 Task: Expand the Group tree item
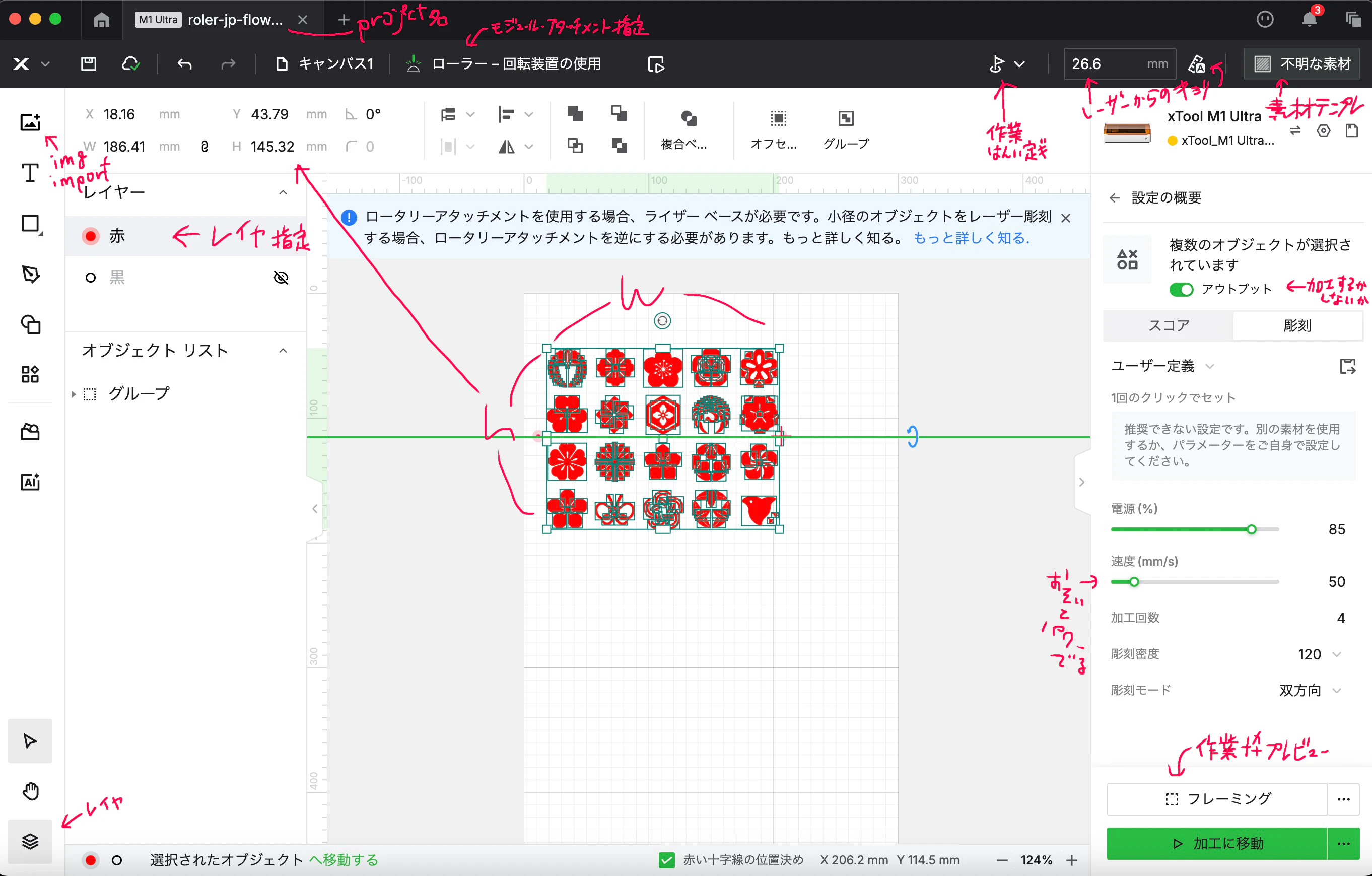click(x=73, y=394)
